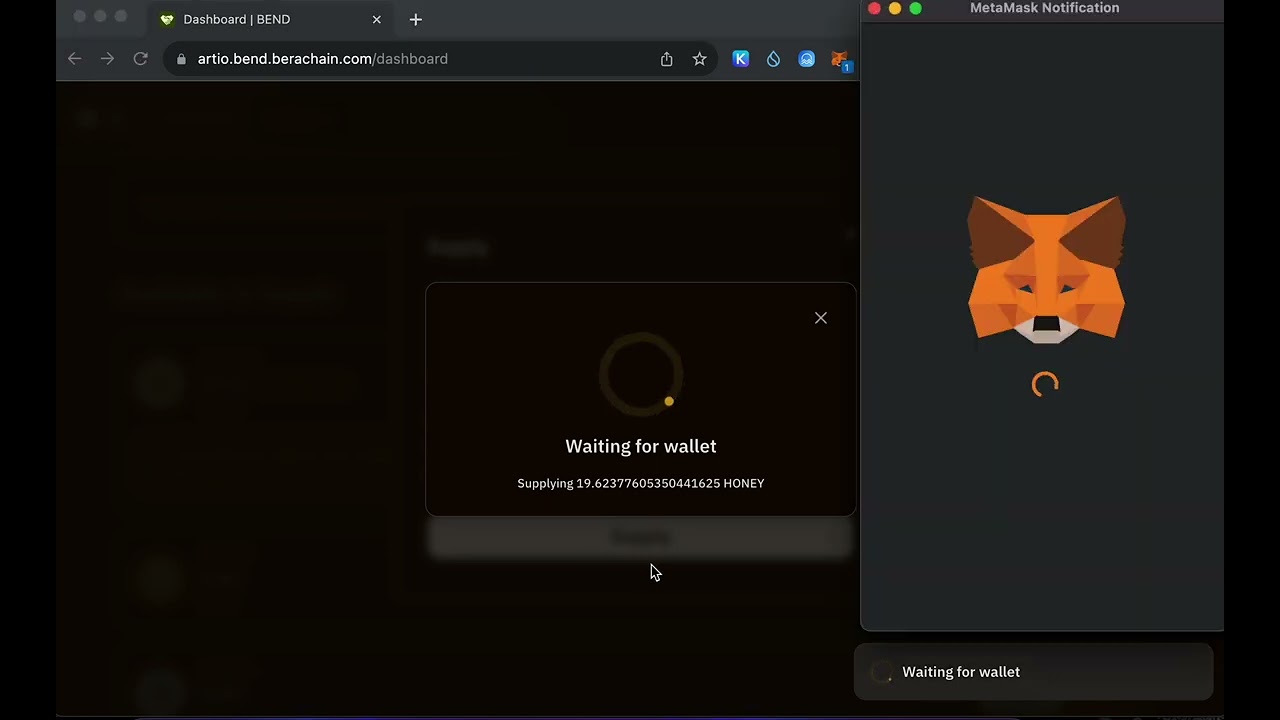This screenshot has height=720, width=1280.
Task: Go back in browser history
Action: click(x=75, y=59)
